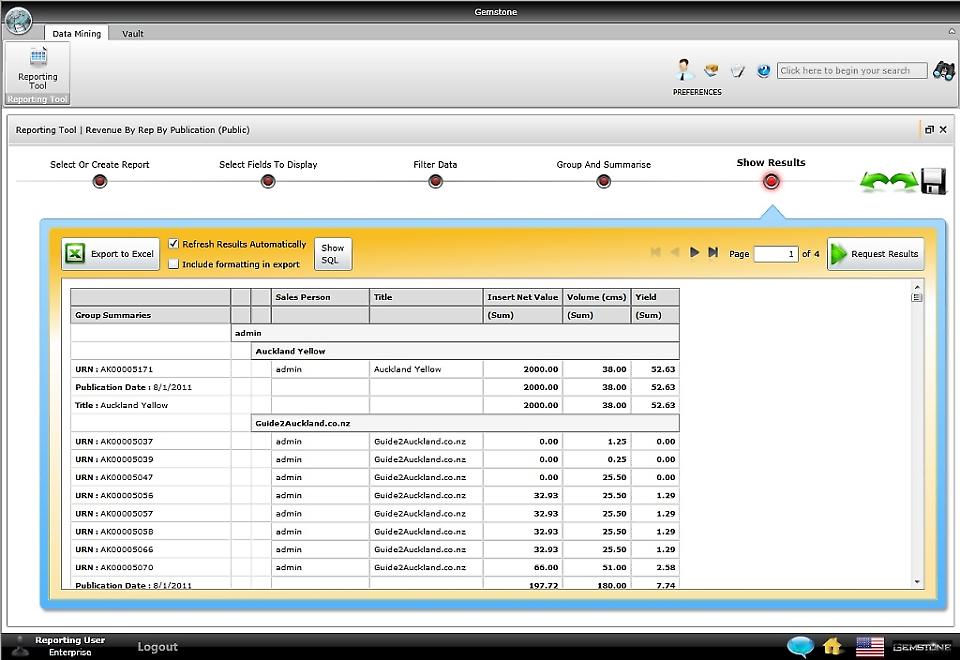This screenshot has width=960, height=660.
Task: Save report with the floppy disk icon
Action: pos(934,181)
